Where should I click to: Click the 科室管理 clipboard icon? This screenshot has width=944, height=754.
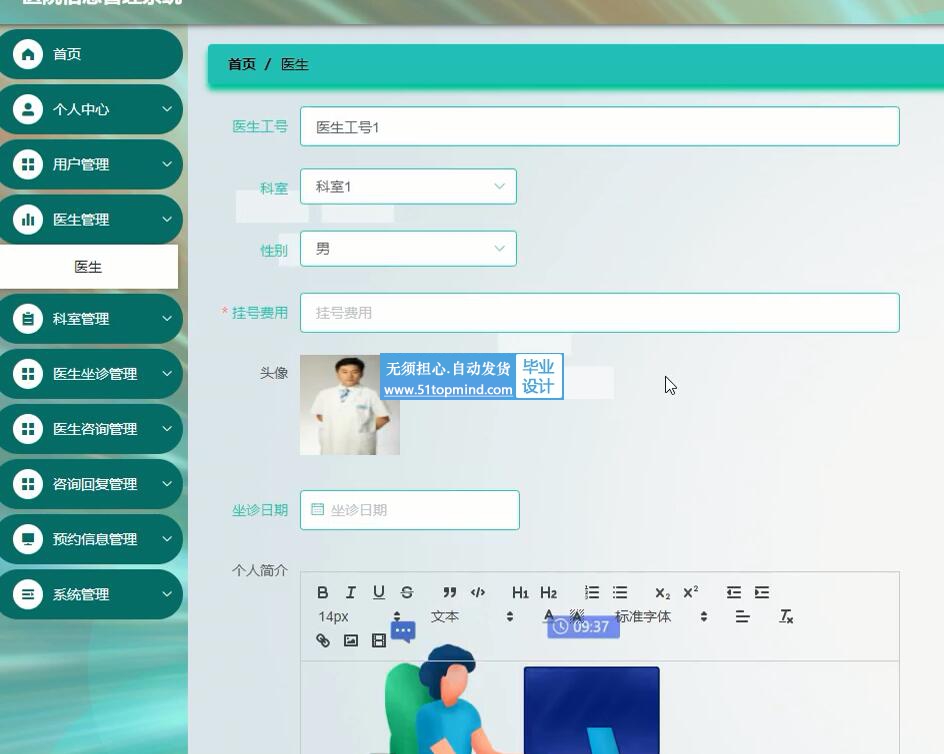(x=28, y=319)
